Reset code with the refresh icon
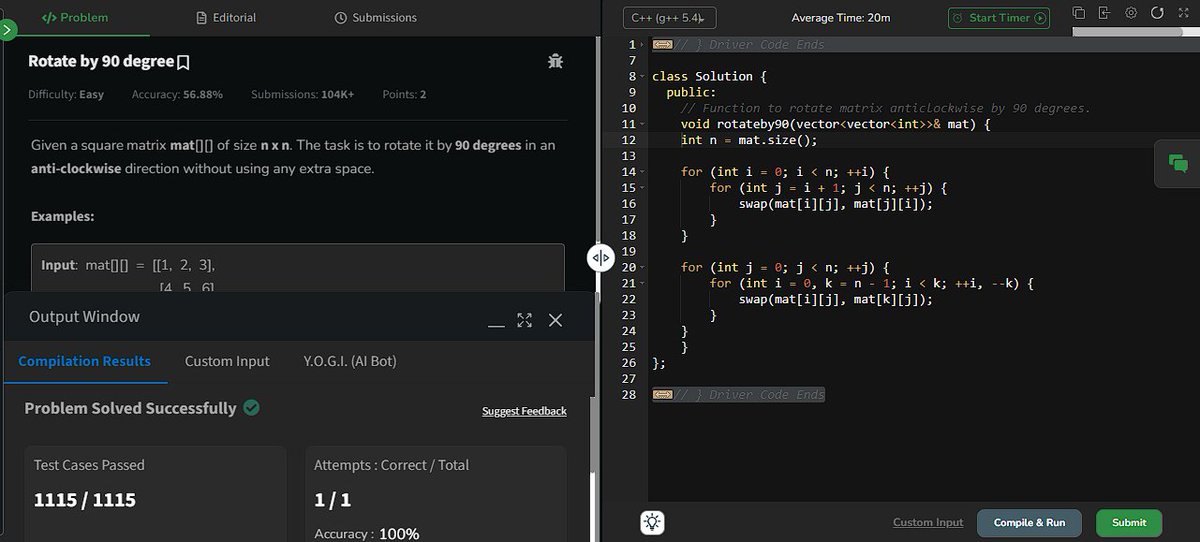The width and height of the screenshot is (1200, 542). [x=1157, y=13]
